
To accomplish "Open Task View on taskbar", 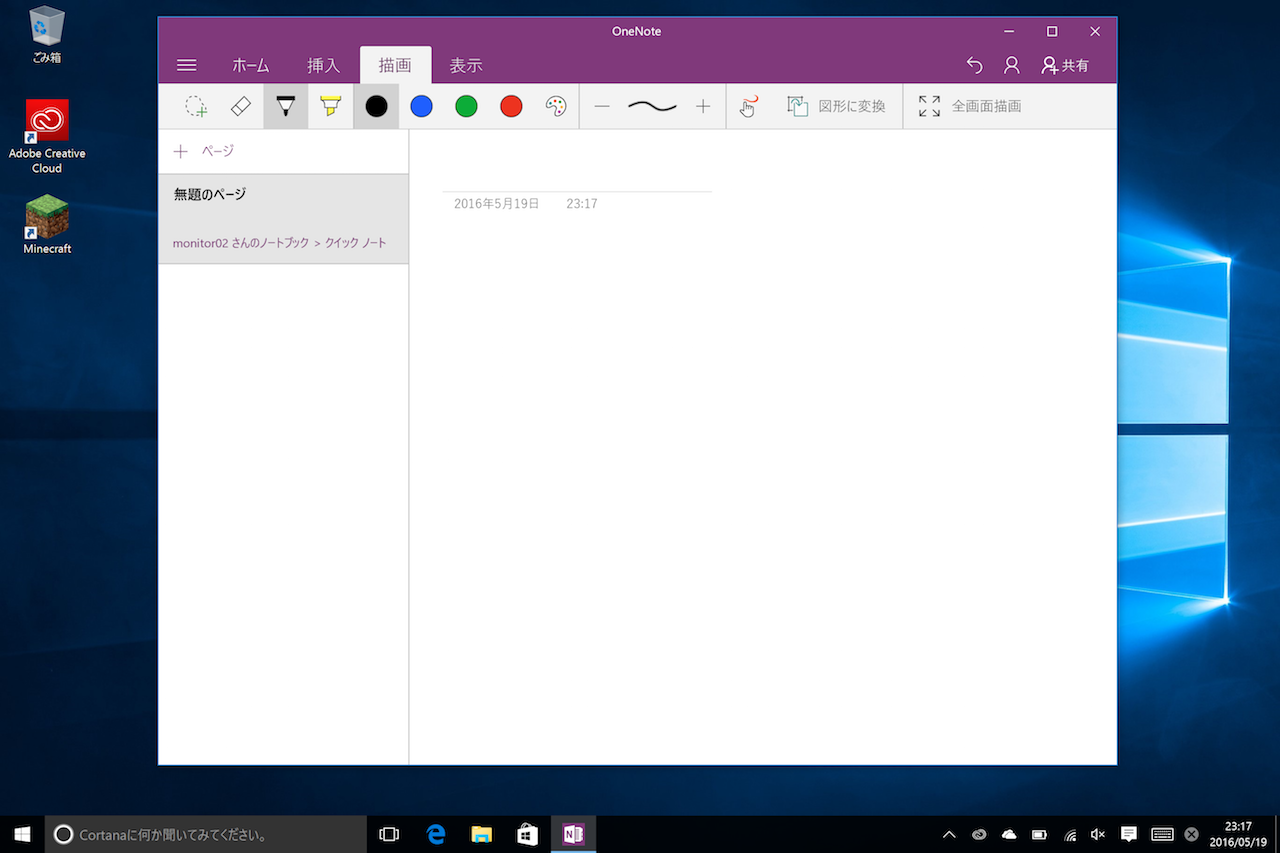I will 389,834.
